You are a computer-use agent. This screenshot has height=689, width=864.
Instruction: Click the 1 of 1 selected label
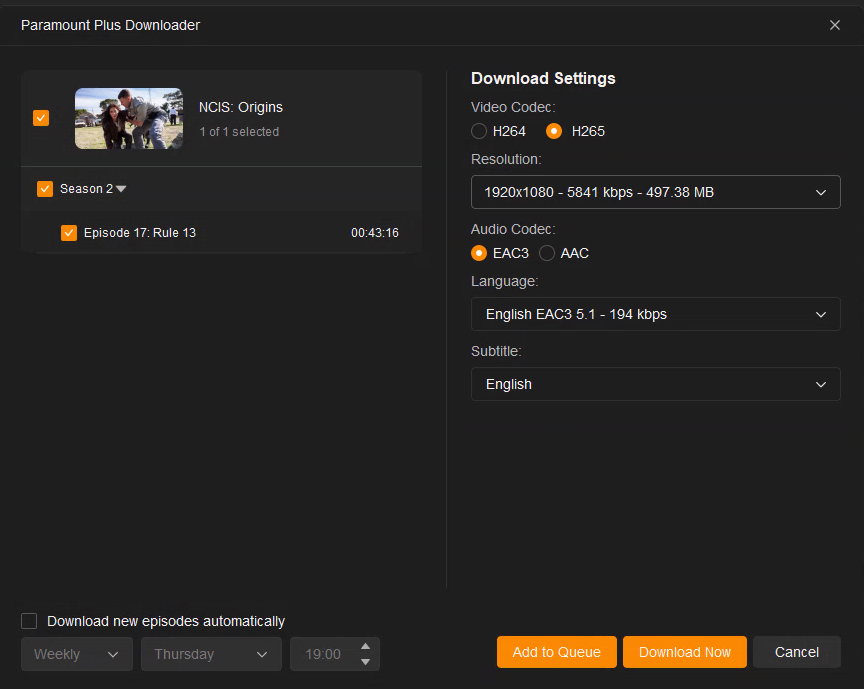pyautogui.click(x=239, y=132)
